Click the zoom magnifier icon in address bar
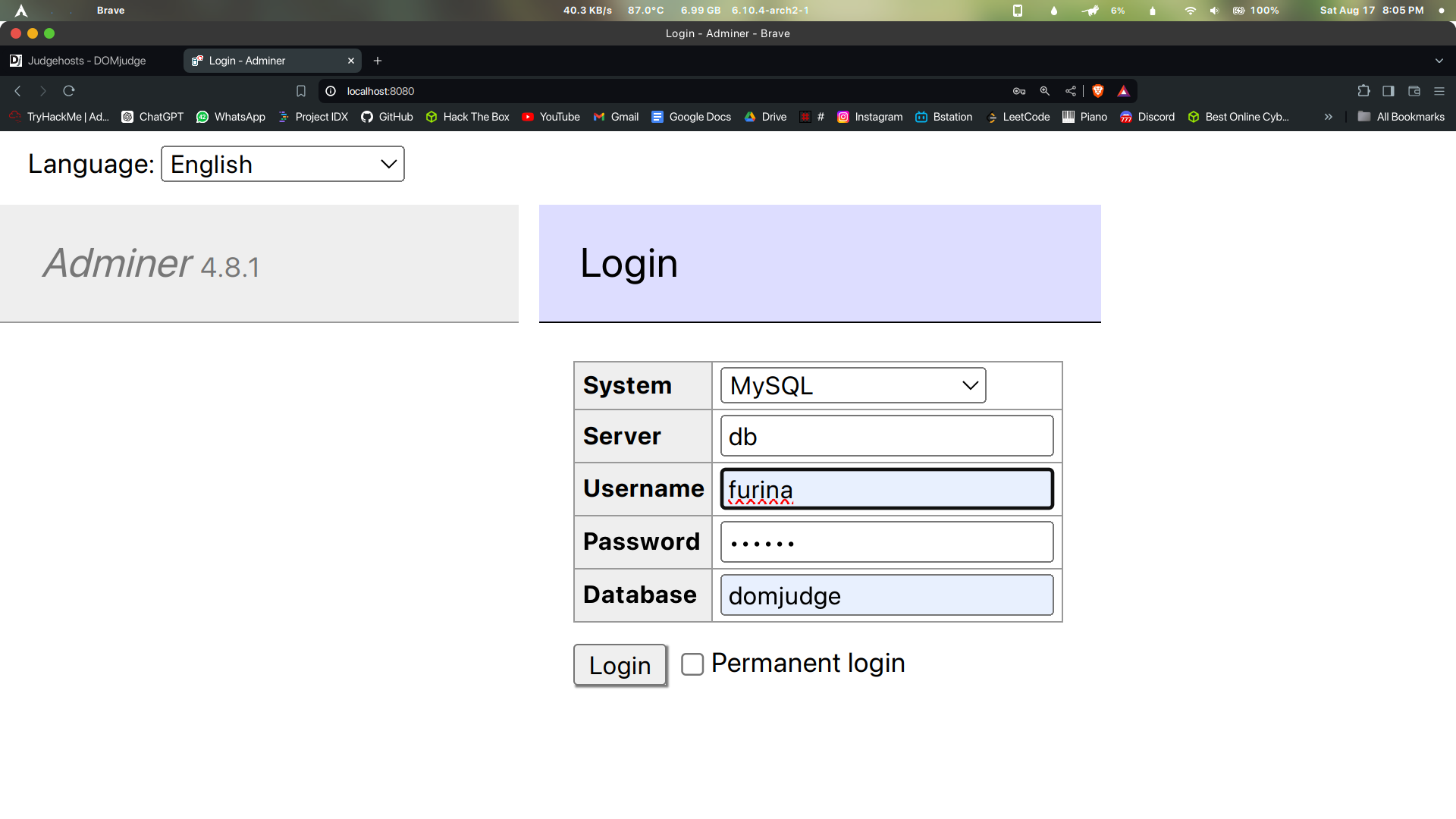The width and height of the screenshot is (1456, 819). (1045, 91)
